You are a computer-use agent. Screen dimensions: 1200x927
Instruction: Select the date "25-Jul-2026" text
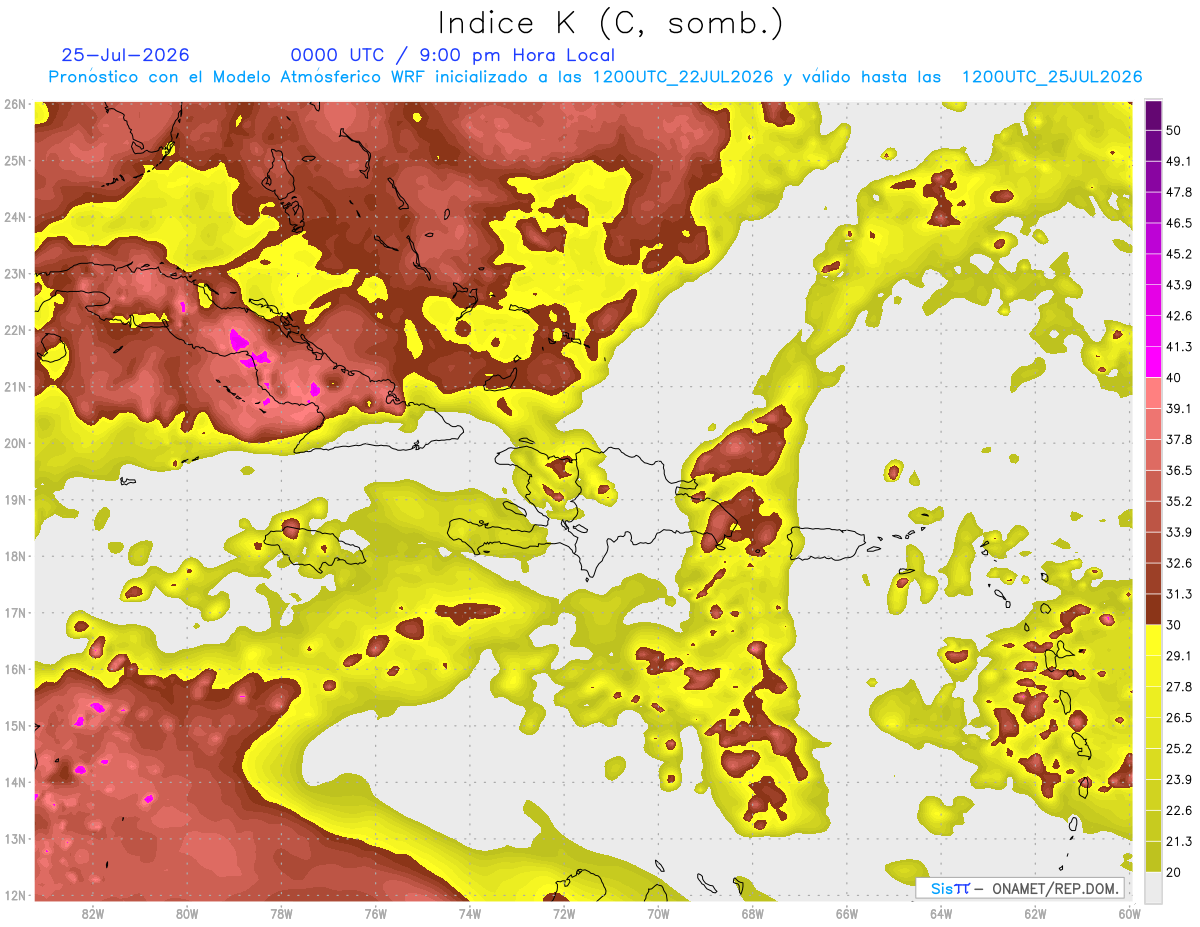point(125,55)
